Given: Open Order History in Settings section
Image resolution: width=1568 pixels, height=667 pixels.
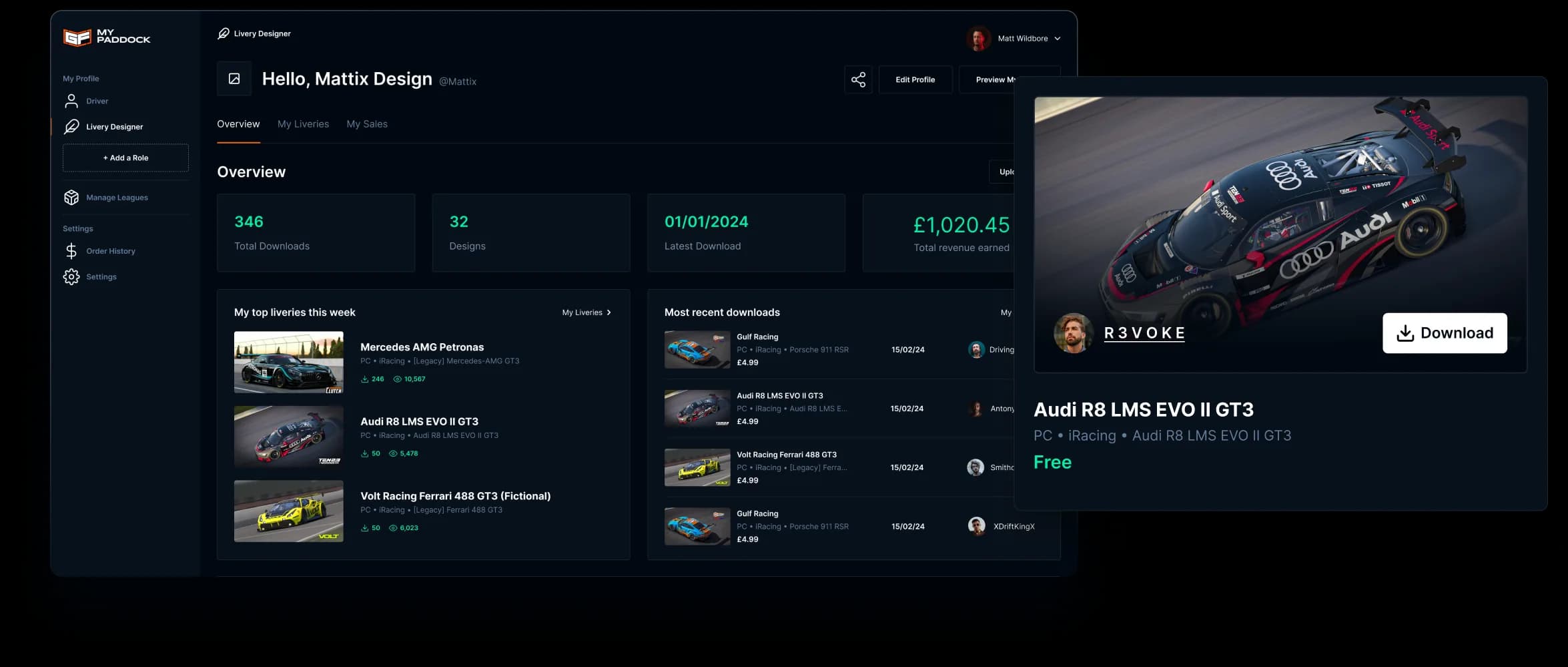Looking at the screenshot, I should pyautogui.click(x=110, y=251).
